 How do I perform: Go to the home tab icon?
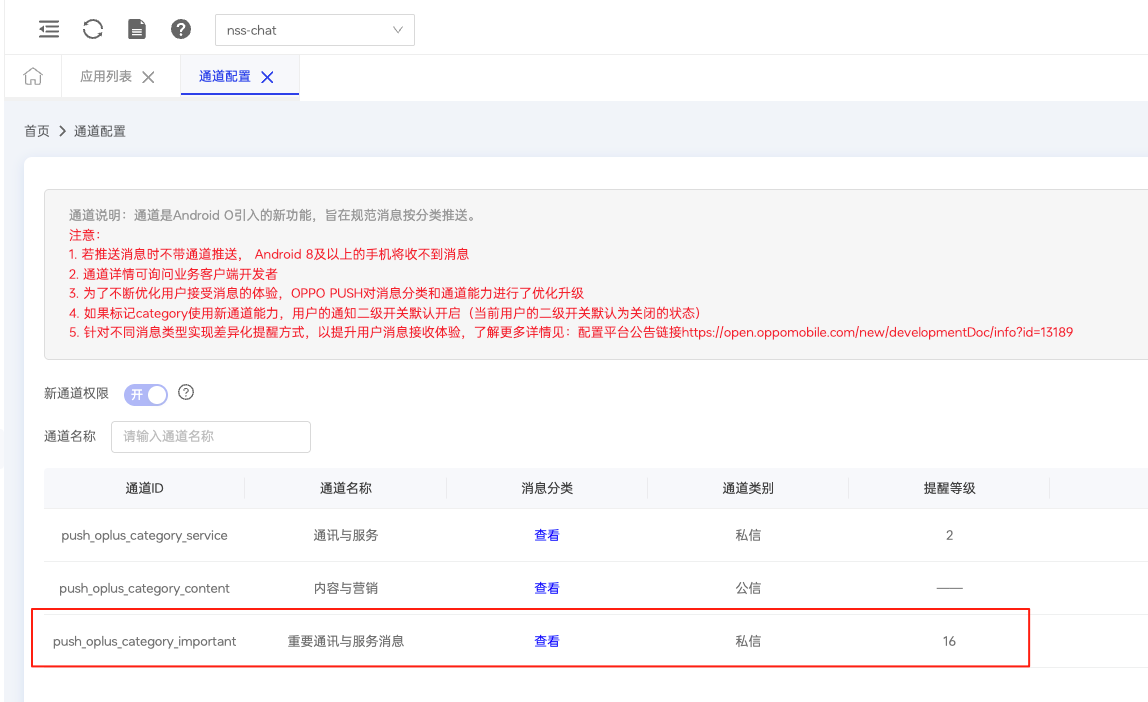click(33, 76)
